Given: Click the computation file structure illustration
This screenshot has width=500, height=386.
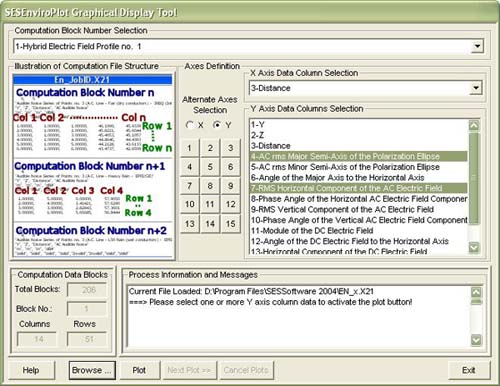Looking at the screenshot, I should point(93,166).
